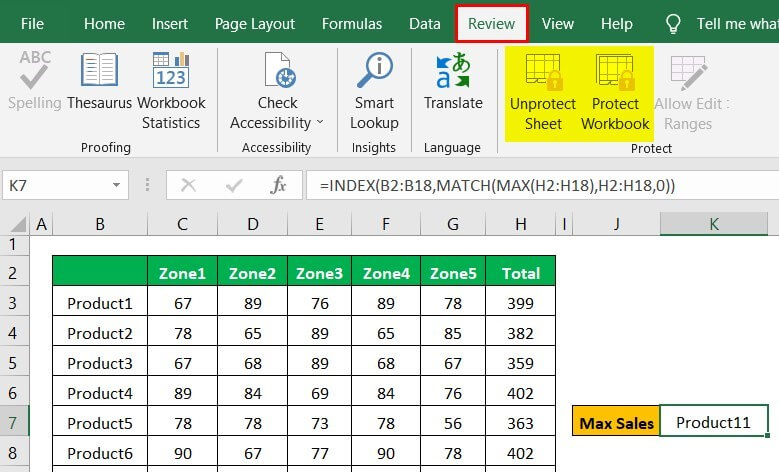Select row 5 header

[x=13, y=362]
